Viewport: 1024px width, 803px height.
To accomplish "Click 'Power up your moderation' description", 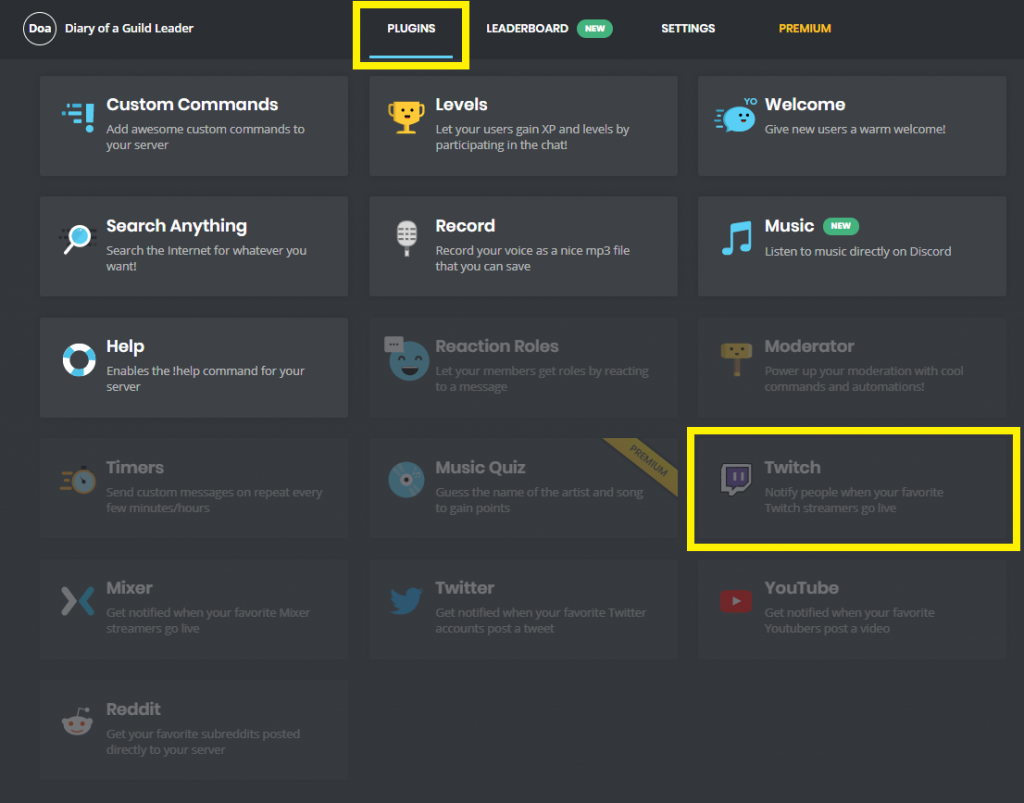I will click(x=863, y=379).
